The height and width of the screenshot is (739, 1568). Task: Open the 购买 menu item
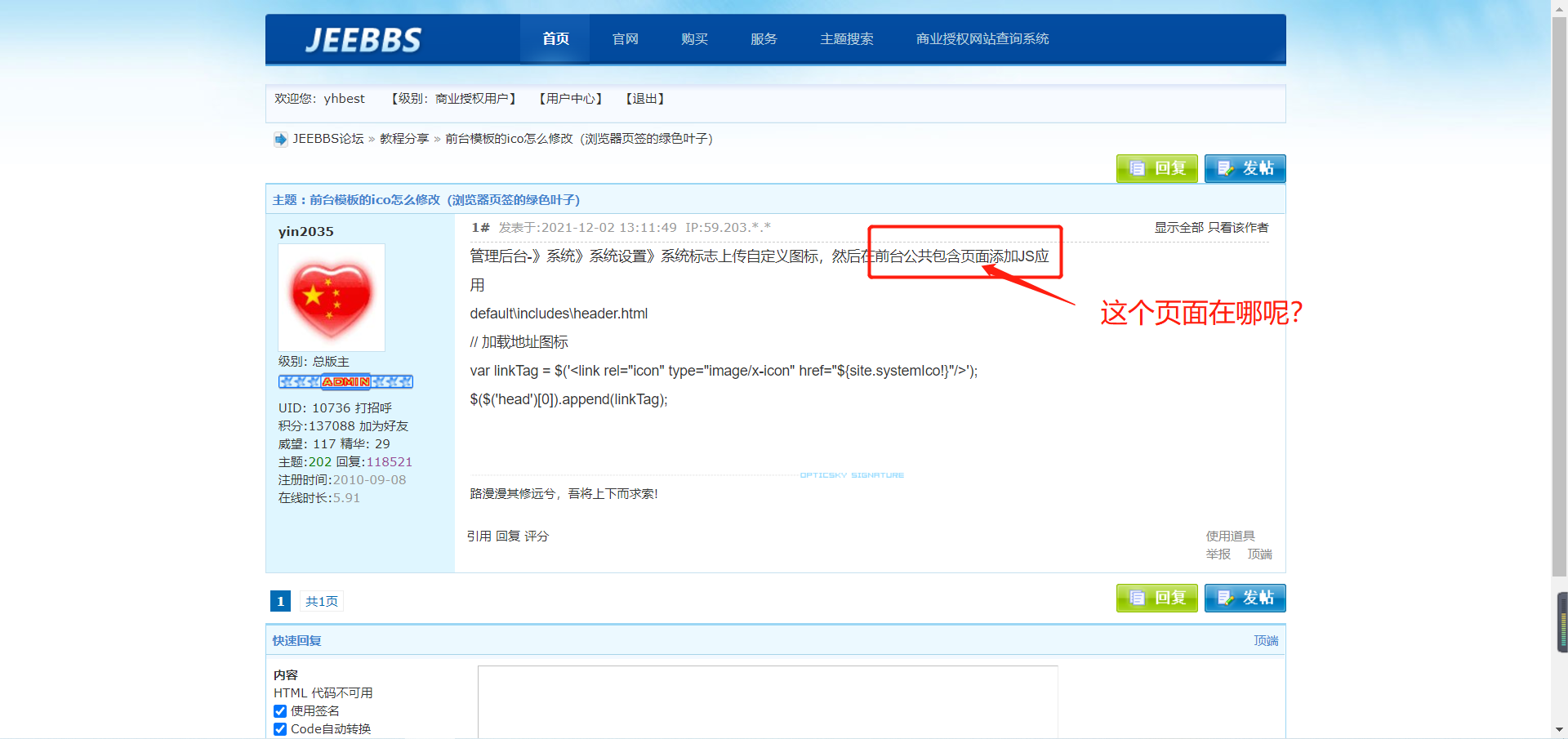click(x=694, y=38)
